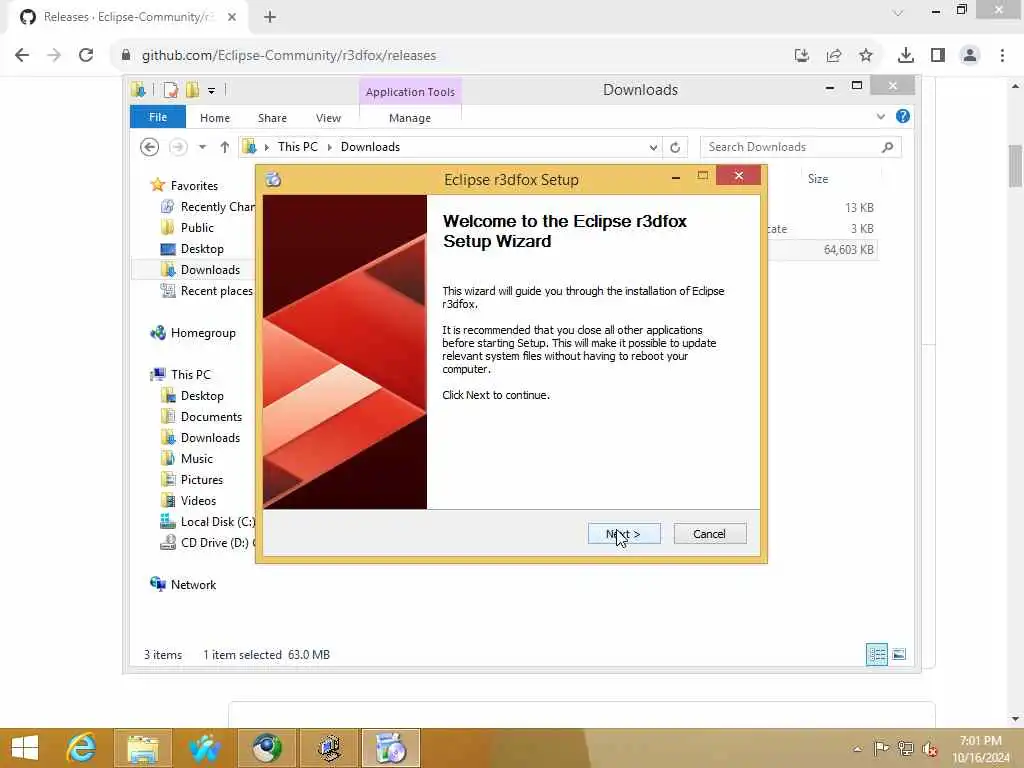Select Network in navigation pane
The image size is (1024, 768).
(193, 584)
